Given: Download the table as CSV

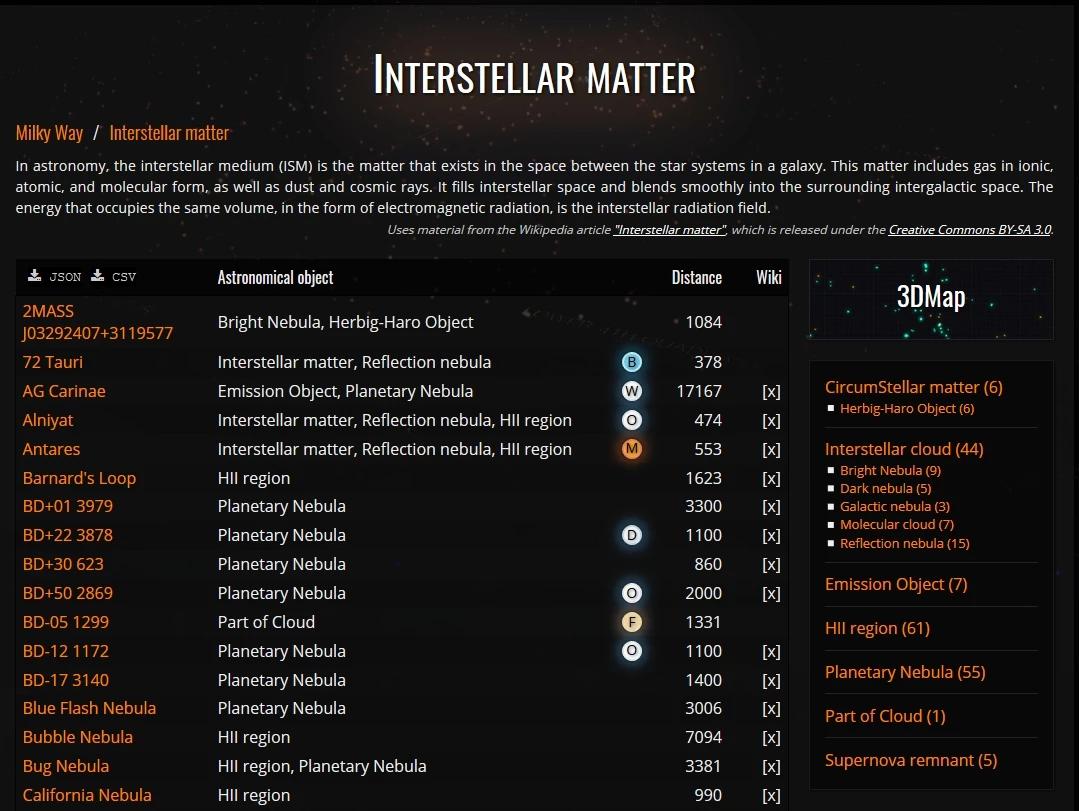Looking at the screenshot, I should (x=114, y=277).
